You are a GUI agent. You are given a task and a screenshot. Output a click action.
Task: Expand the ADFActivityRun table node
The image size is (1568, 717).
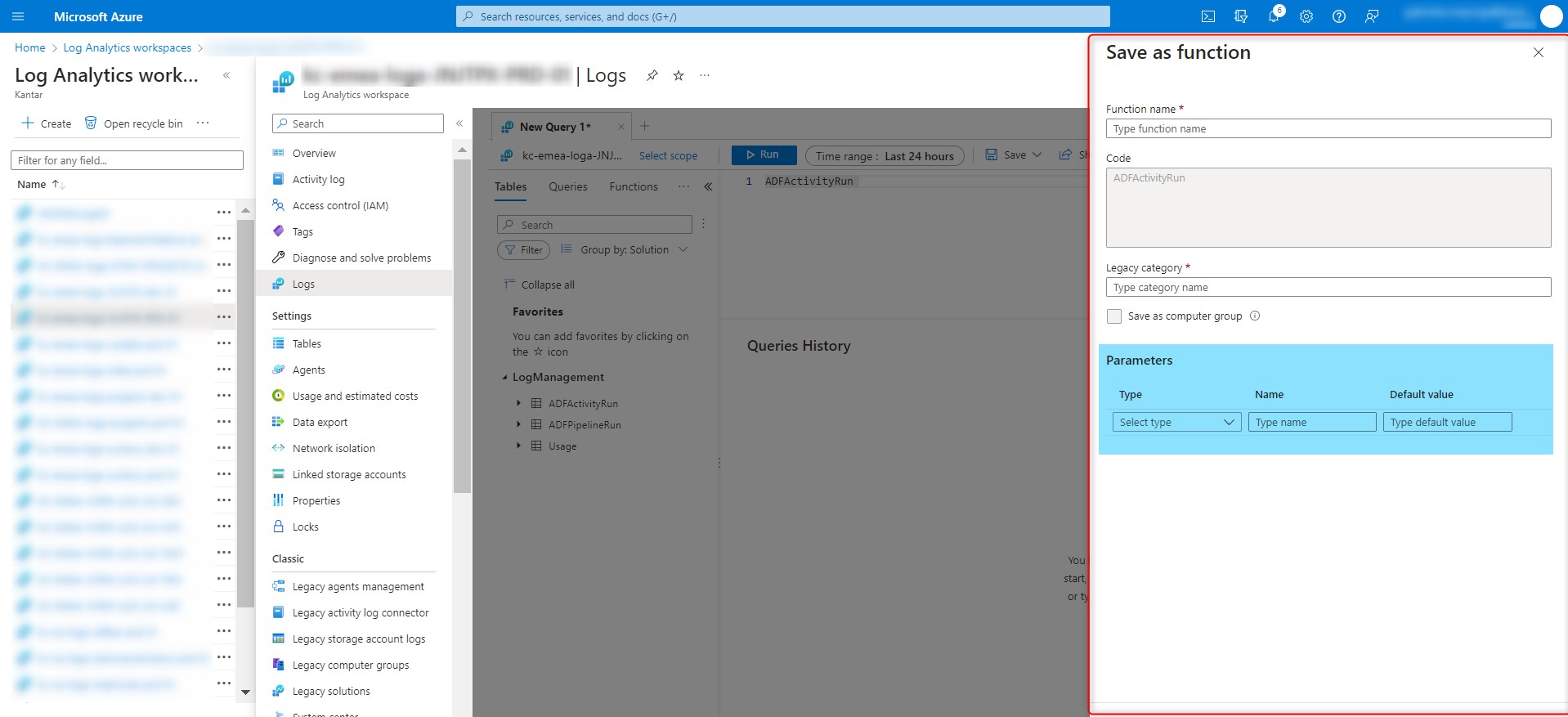coord(518,403)
